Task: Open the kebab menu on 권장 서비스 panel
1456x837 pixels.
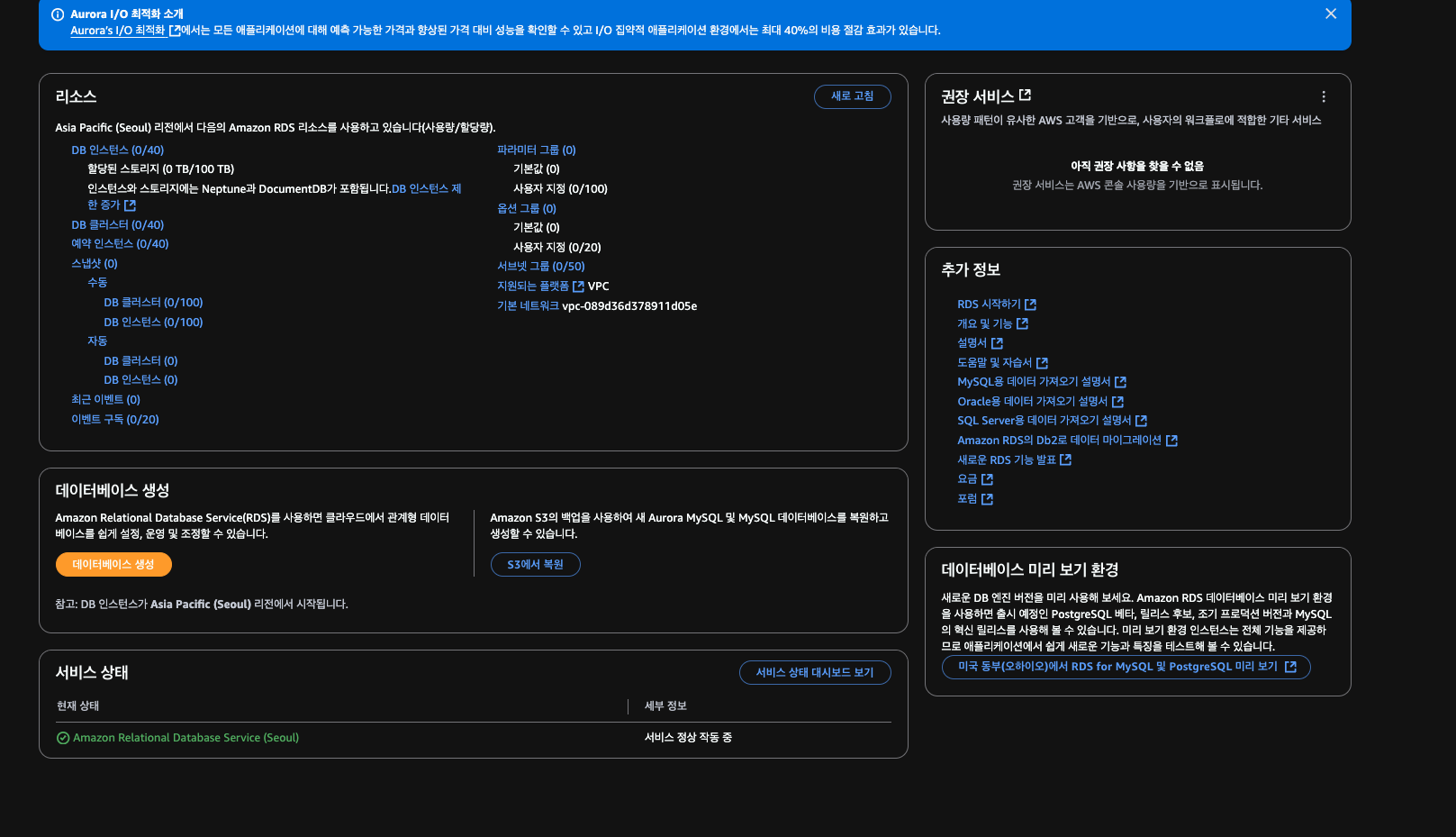Action: point(1323,96)
